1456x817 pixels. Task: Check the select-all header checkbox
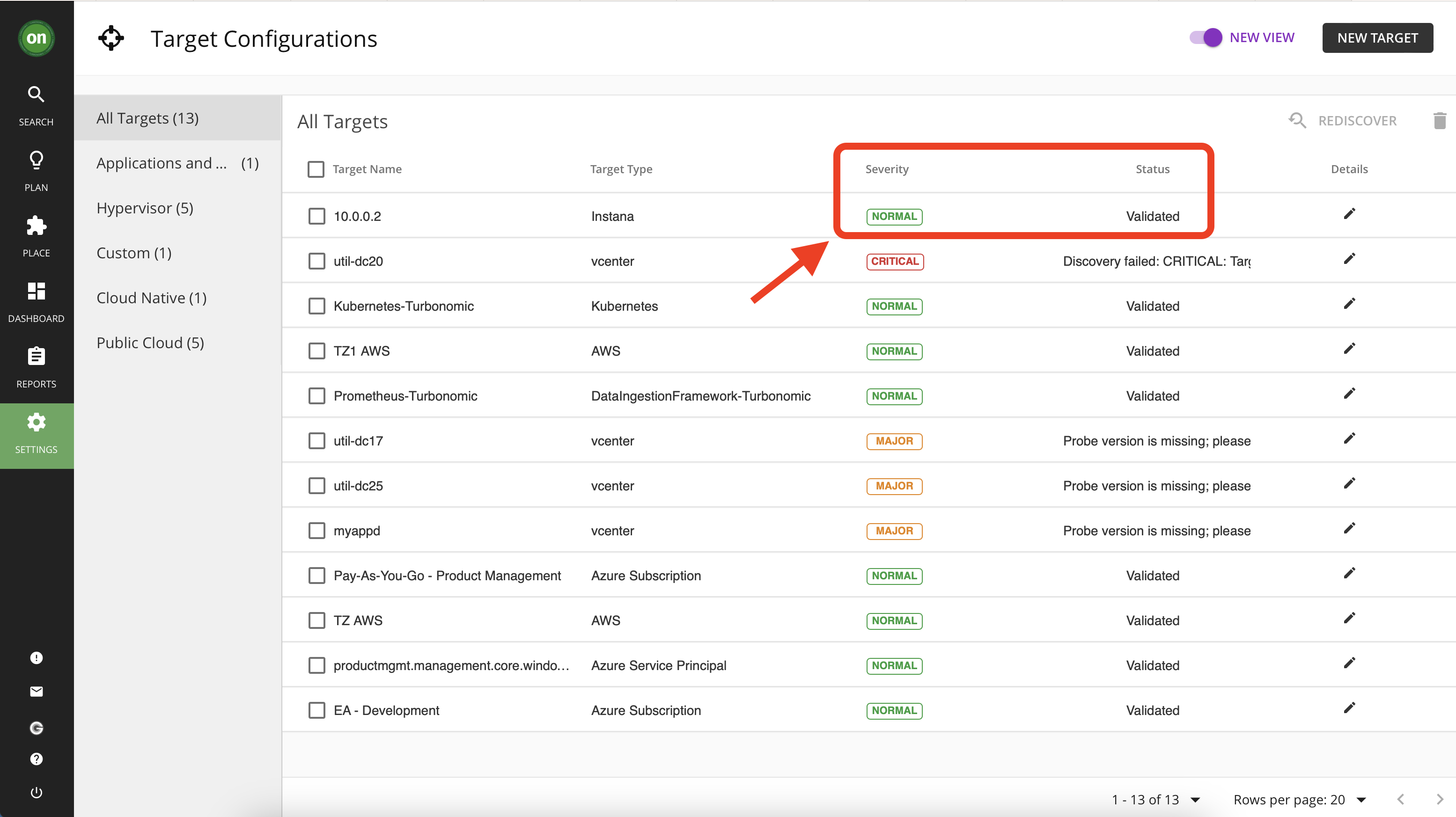tap(316, 169)
